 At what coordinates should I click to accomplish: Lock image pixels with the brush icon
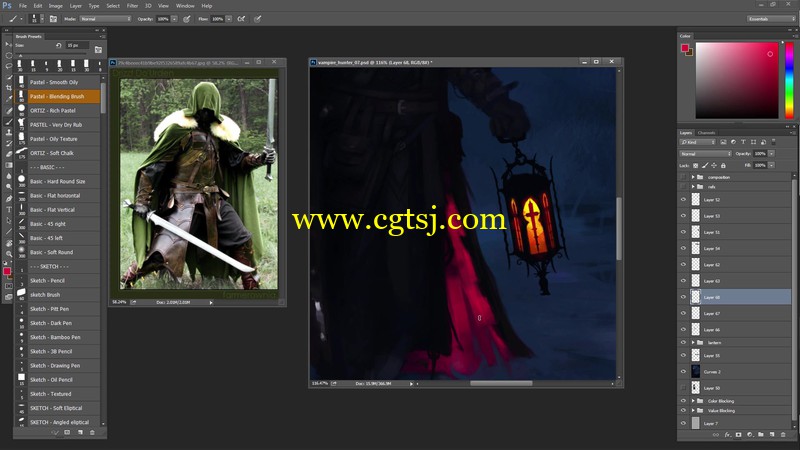pyautogui.click(x=705, y=165)
